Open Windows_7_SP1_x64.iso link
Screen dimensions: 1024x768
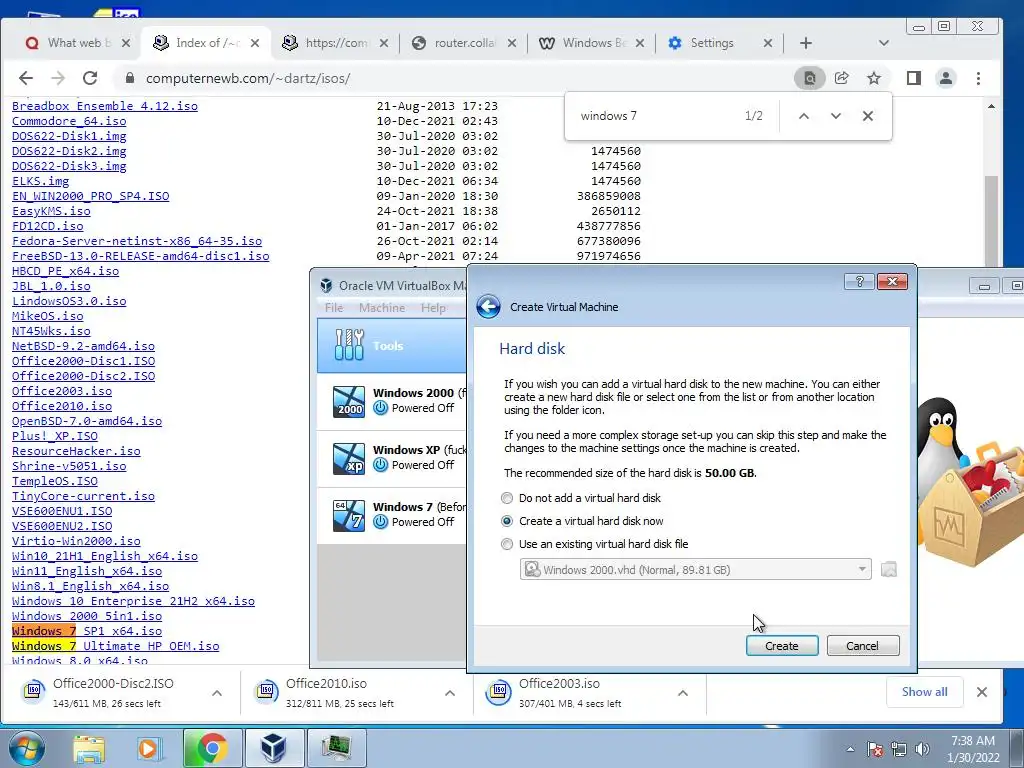[87, 631]
